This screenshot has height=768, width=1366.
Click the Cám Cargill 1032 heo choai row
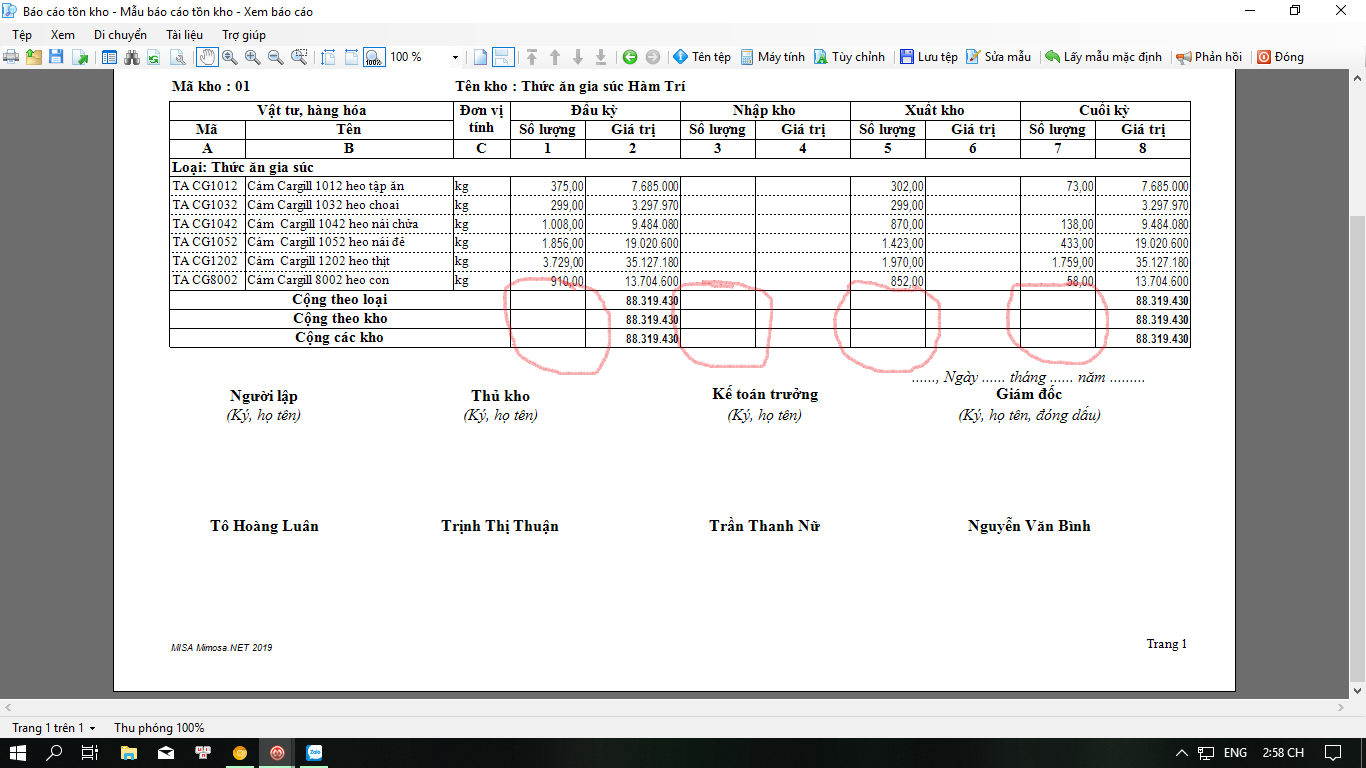click(x=680, y=205)
